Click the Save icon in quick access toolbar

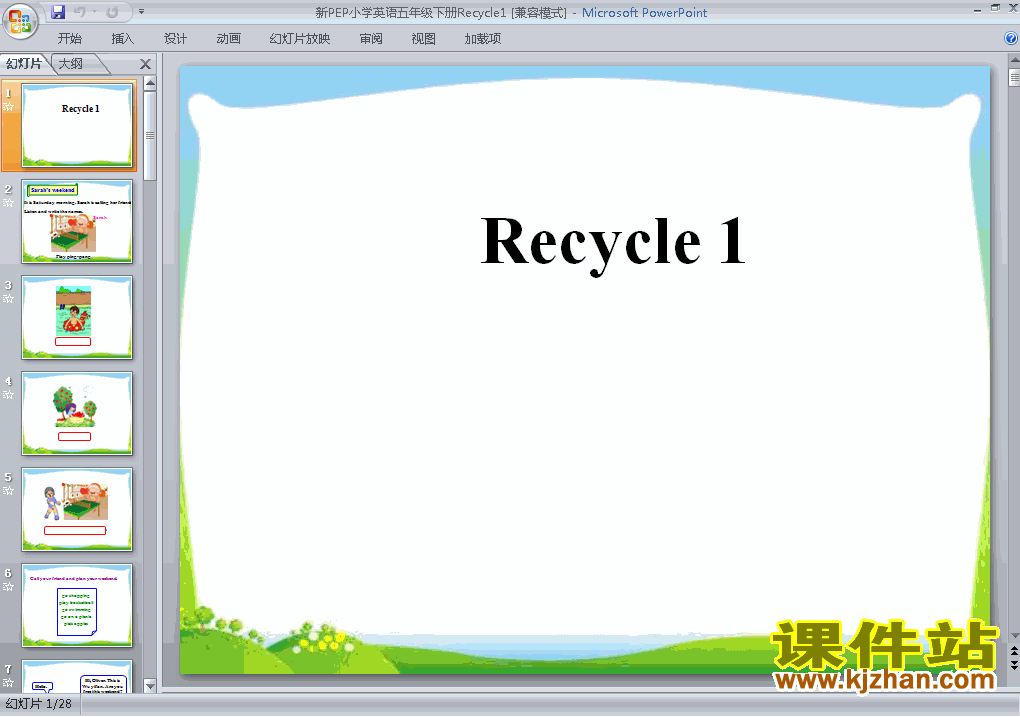57,12
